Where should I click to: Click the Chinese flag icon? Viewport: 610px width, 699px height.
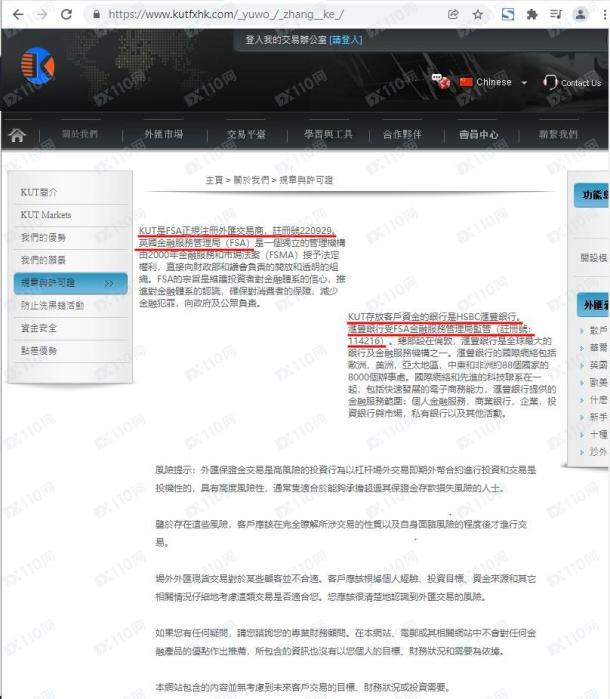[x=466, y=82]
